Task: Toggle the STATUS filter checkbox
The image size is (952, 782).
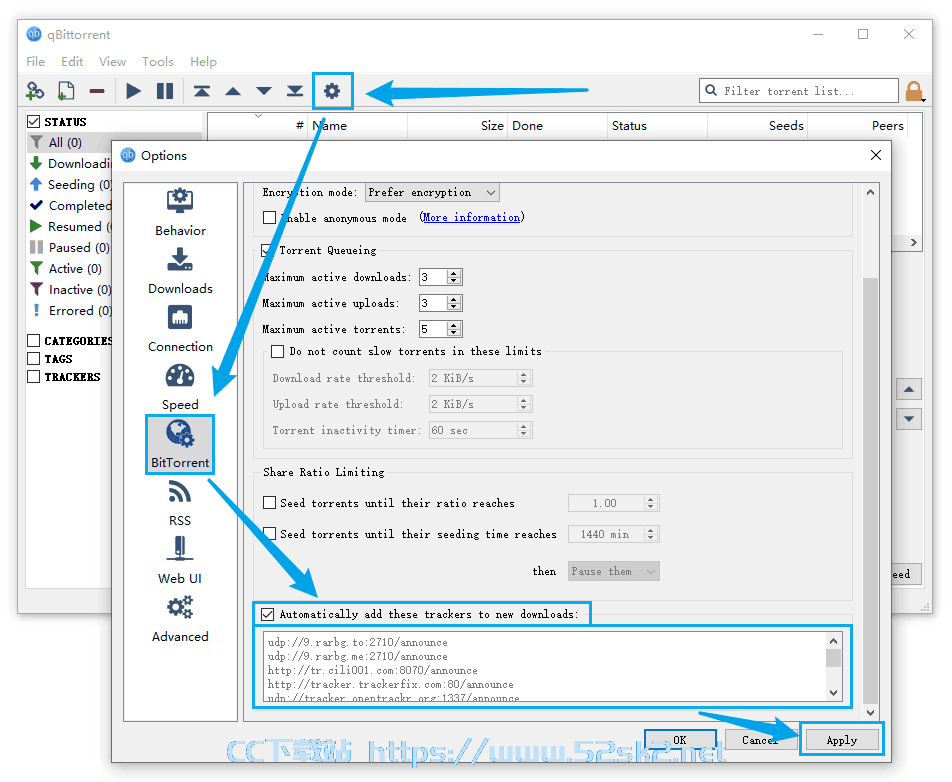Action: click(x=34, y=122)
